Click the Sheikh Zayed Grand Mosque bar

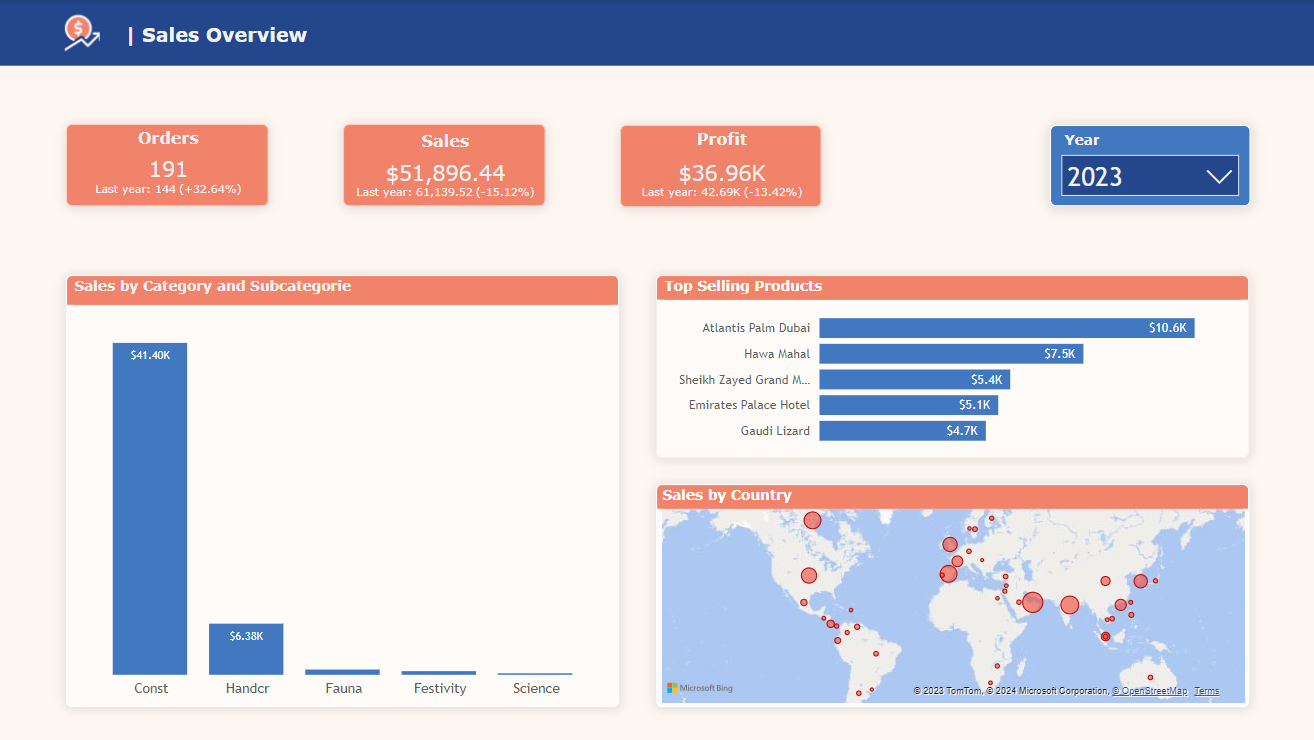coord(914,380)
